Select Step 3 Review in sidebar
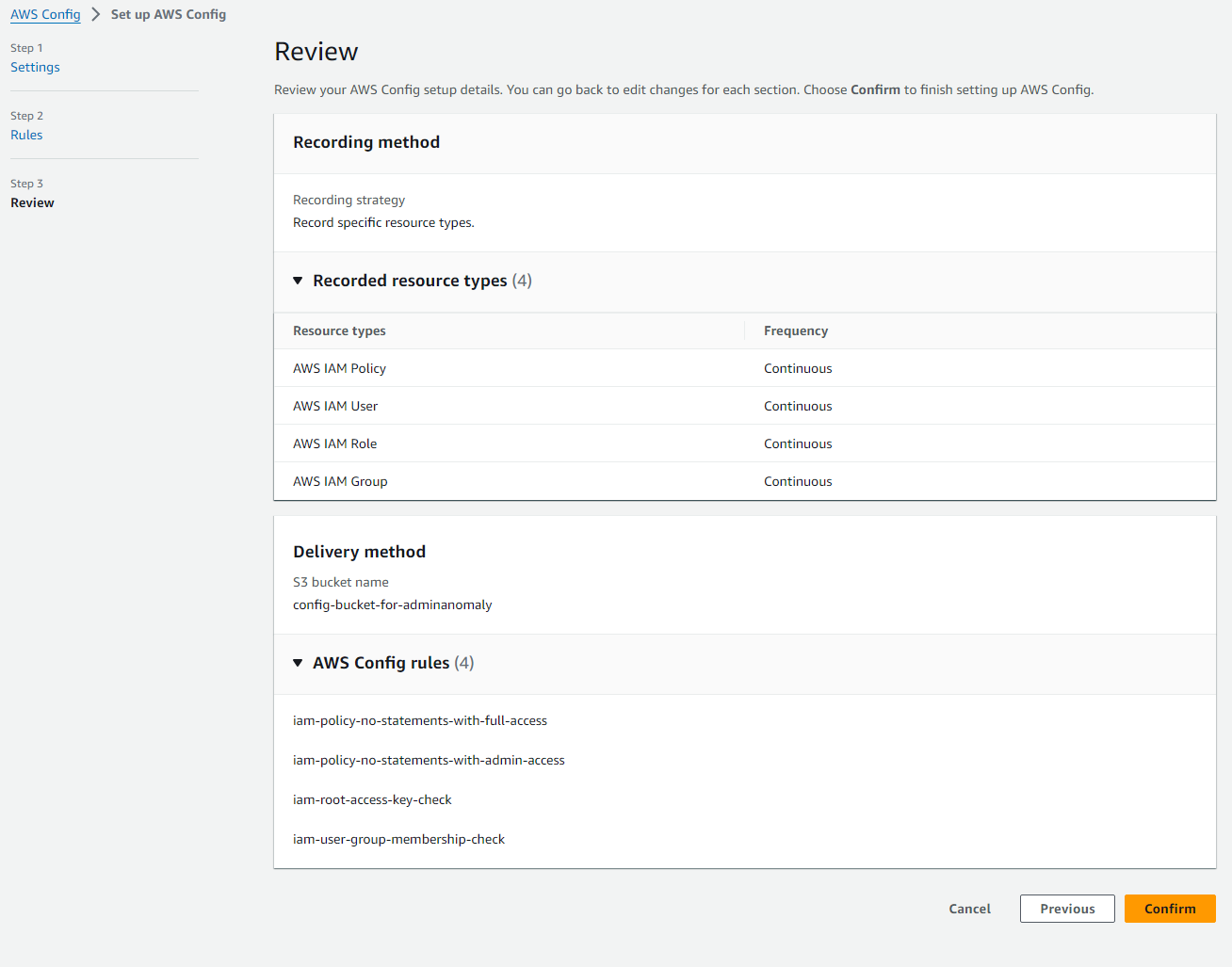The height and width of the screenshot is (967, 1232). (x=32, y=202)
